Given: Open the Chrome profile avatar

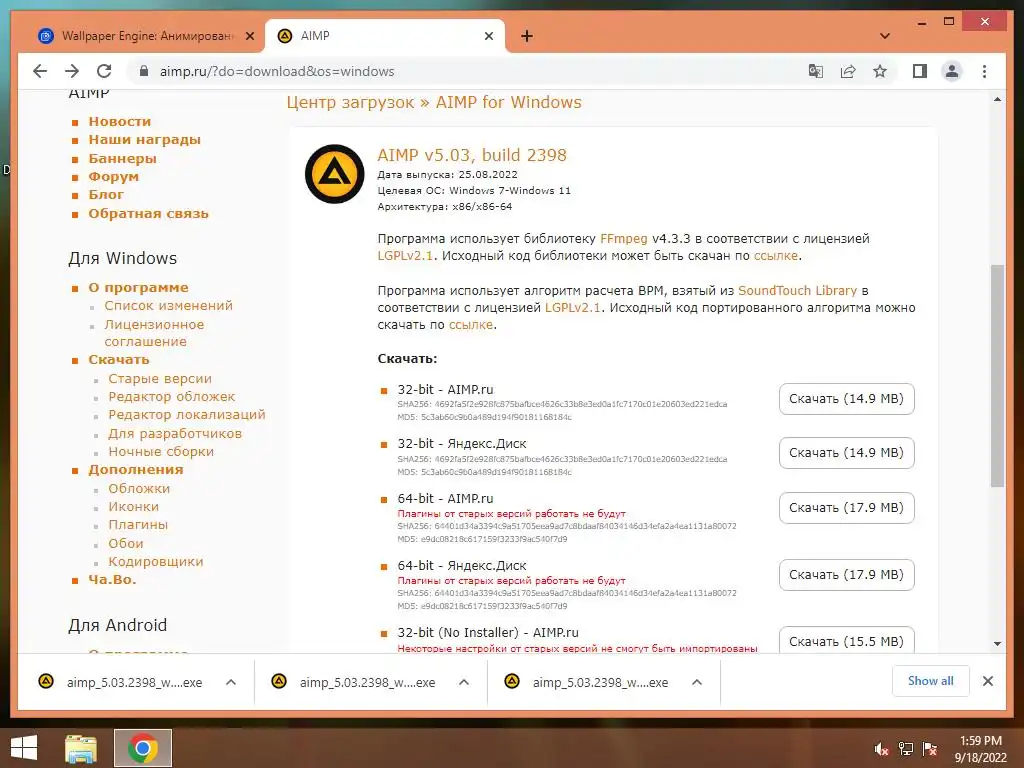Looking at the screenshot, I should (x=952, y=71).
